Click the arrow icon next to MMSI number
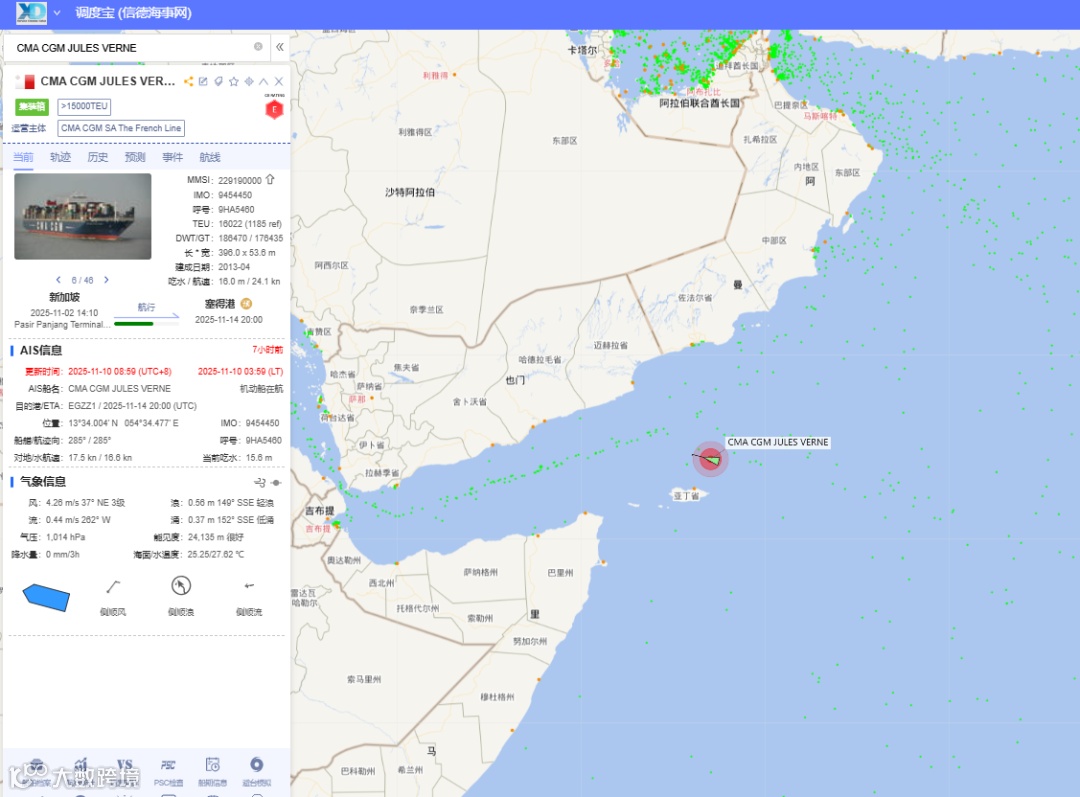The height and width of the screenshot is (797, 1080). click(x=270, y=179)
